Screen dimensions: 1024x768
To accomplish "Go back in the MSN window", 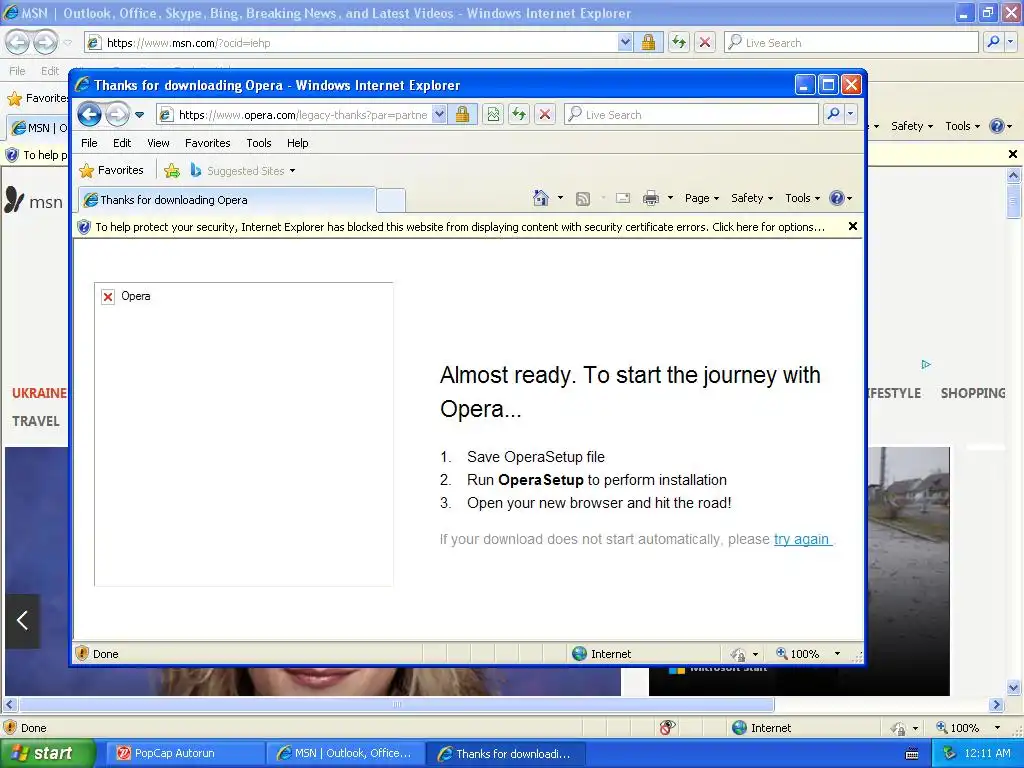I will tap(17, 42).
